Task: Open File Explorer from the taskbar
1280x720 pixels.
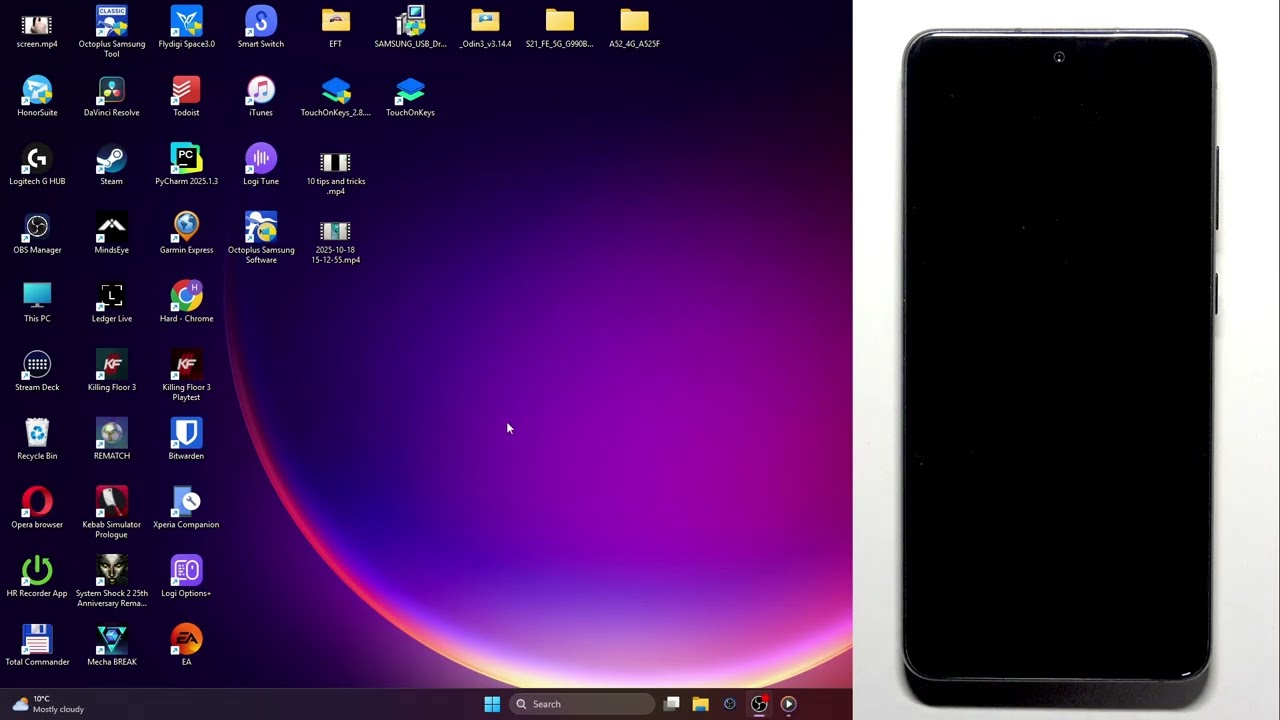Action: pos(701,704)
